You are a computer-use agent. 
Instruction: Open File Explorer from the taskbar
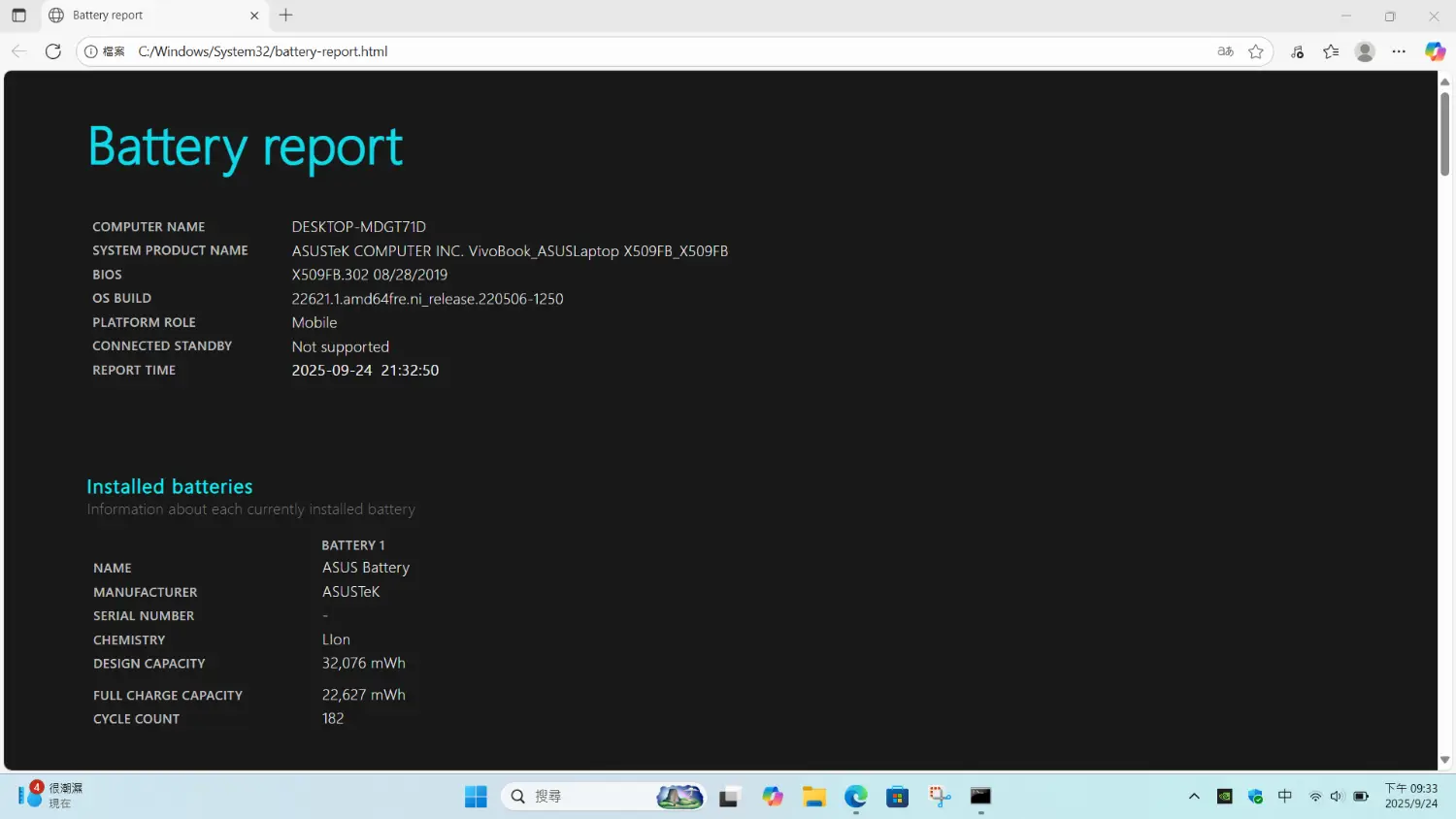[813, 797]
